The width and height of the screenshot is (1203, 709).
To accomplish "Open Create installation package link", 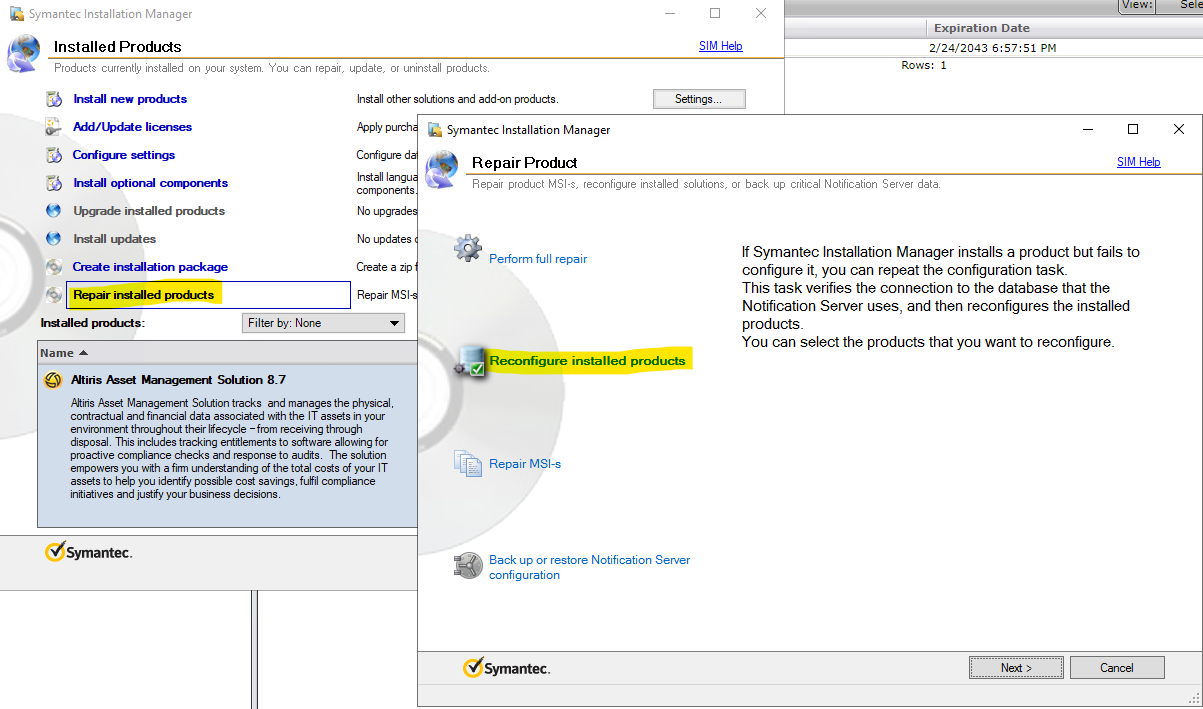I will coord(150,267).
